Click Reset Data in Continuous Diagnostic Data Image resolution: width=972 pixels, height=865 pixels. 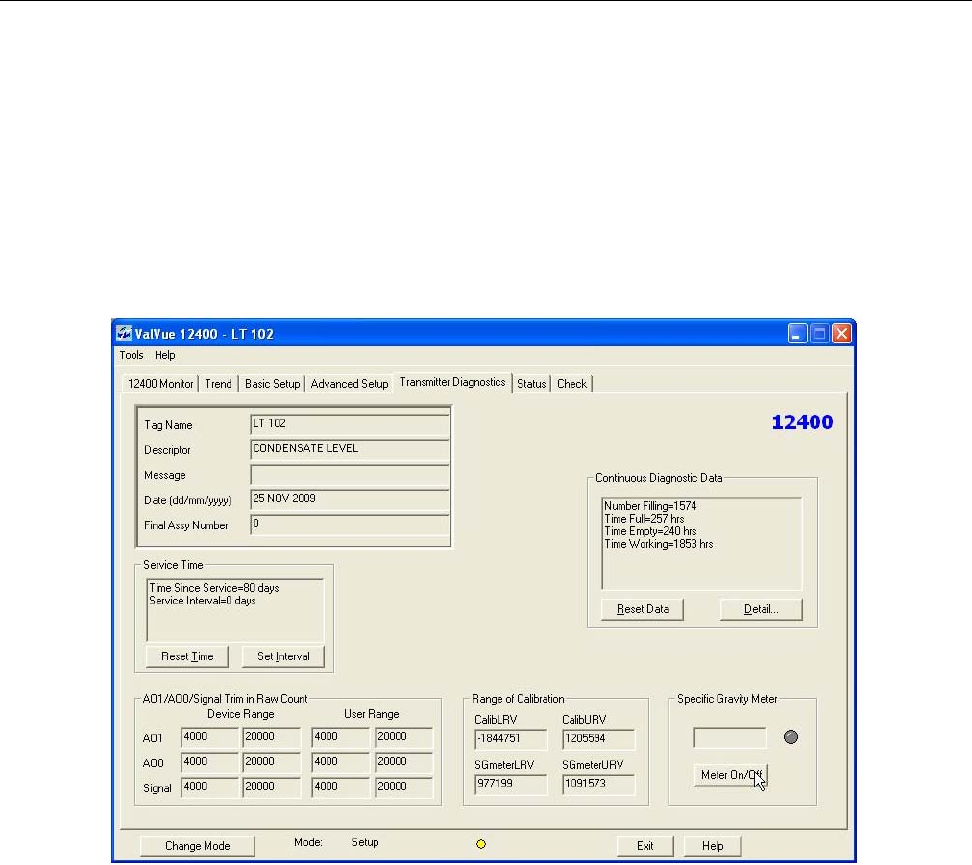click(642, 609)
